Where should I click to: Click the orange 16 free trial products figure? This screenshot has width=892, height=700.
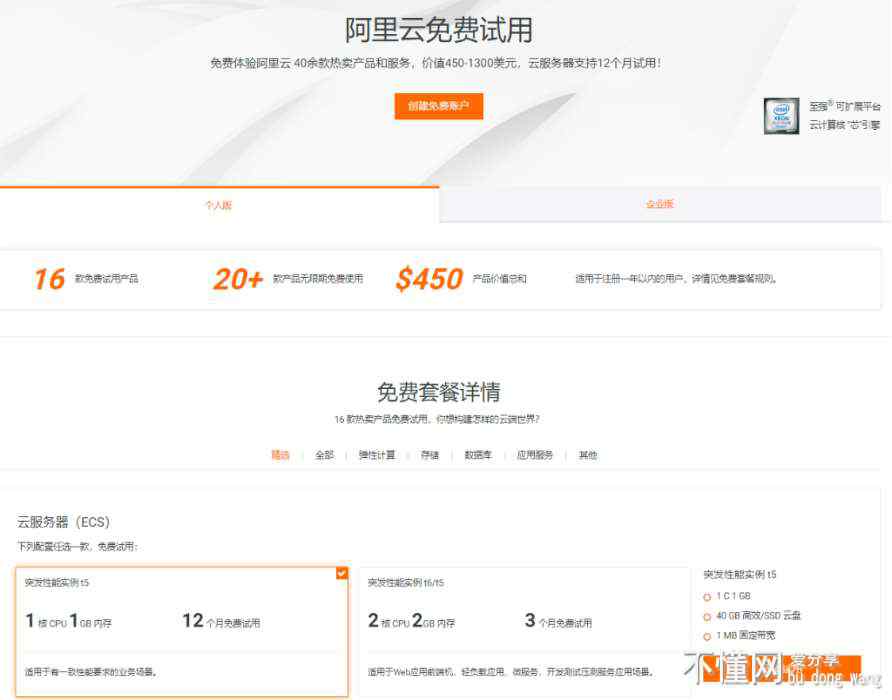(49, 279)
